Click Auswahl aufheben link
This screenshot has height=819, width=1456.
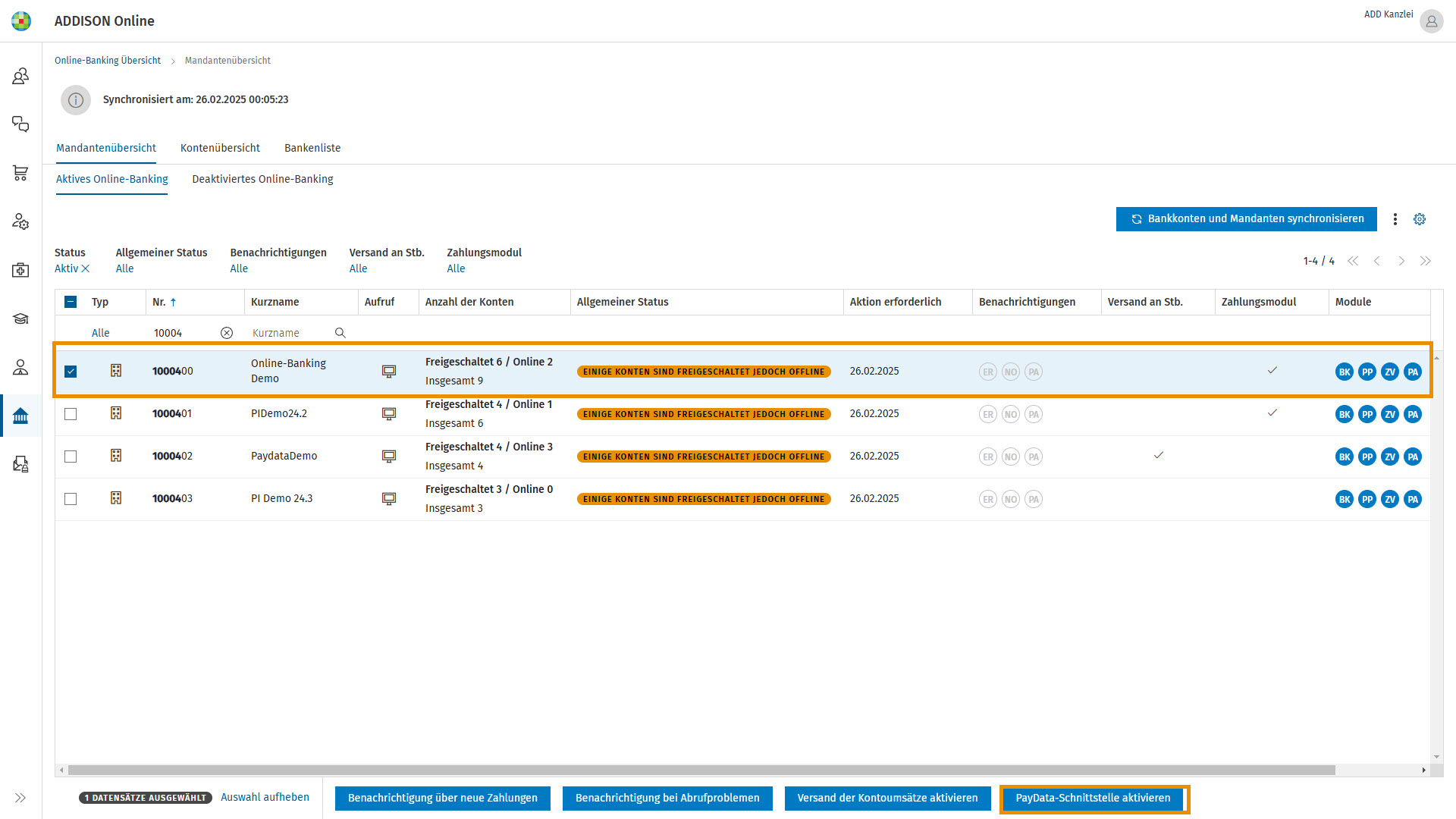click(x=265, y=798)
